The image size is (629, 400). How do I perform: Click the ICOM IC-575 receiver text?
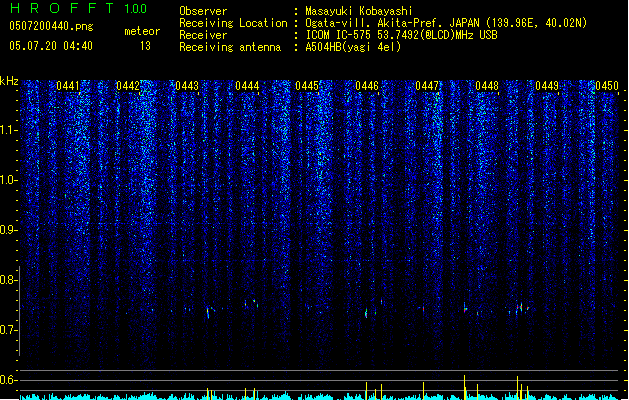coord(401,35)
